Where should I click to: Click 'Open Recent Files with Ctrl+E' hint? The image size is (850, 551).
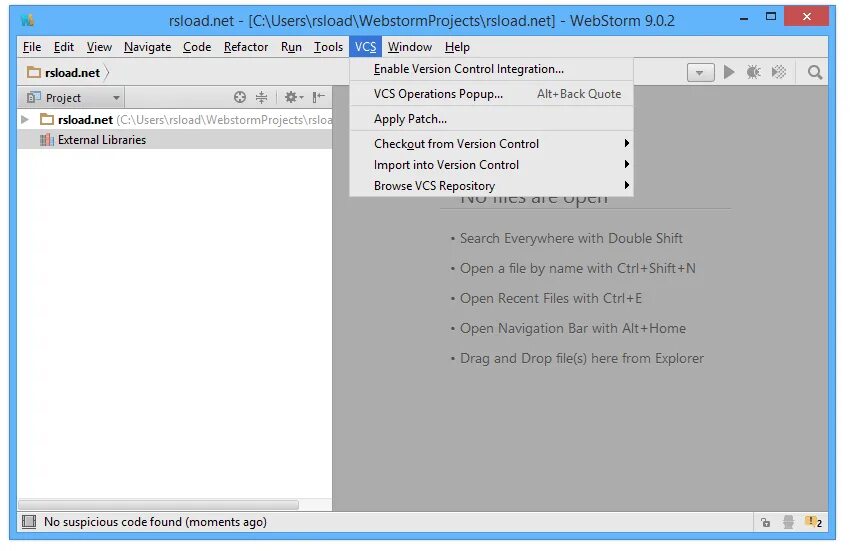pyautogui.click(x=551, y=298)
